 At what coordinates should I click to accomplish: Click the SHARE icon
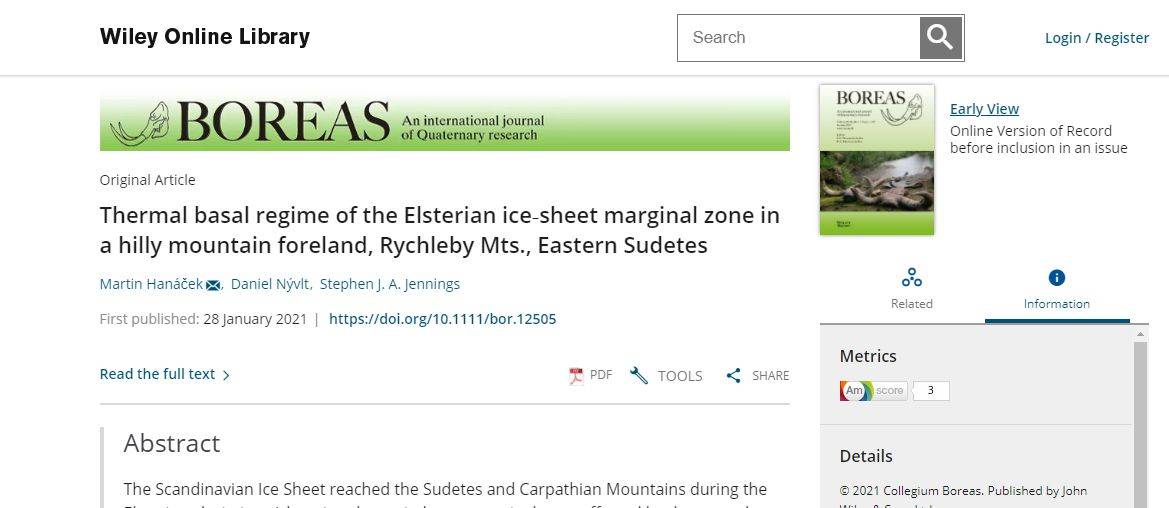click(734, 376)
